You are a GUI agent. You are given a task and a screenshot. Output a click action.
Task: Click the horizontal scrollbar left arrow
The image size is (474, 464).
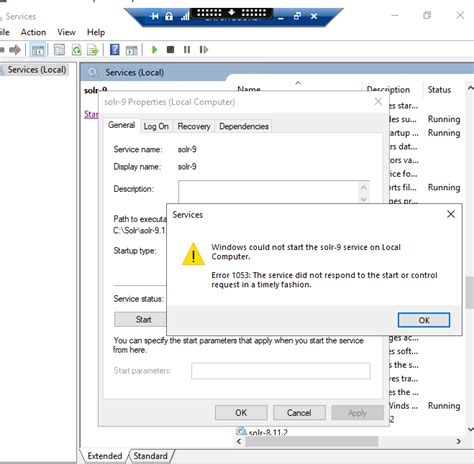(239, 441)
